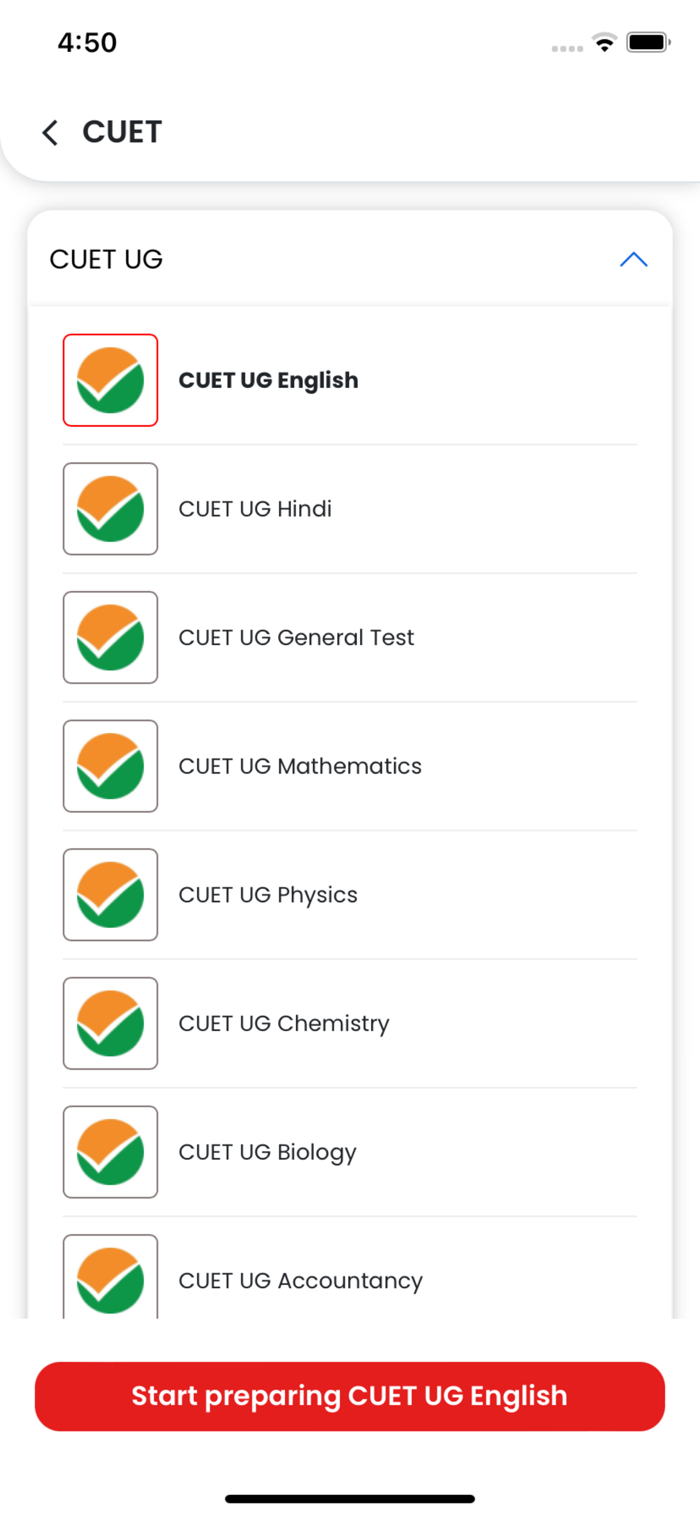Click the CUET UG section header title
Viewport: 700px width, 1517px height.
pos(106,260)
